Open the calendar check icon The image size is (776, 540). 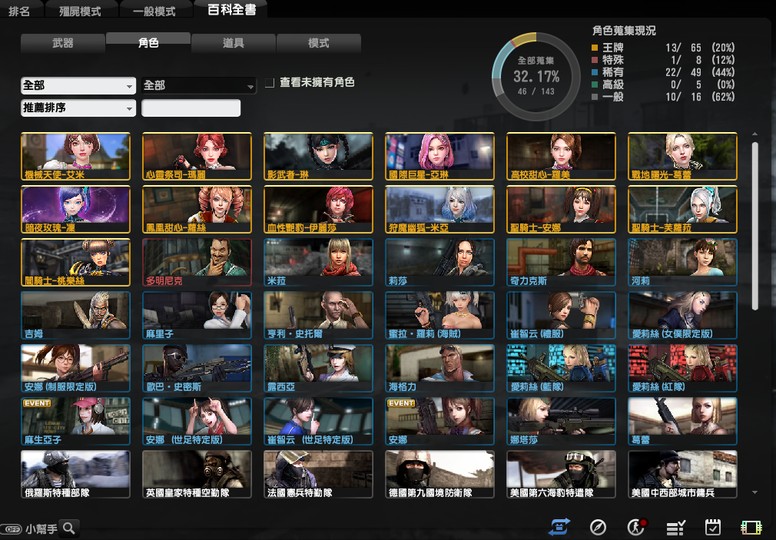tap(713, 527)
